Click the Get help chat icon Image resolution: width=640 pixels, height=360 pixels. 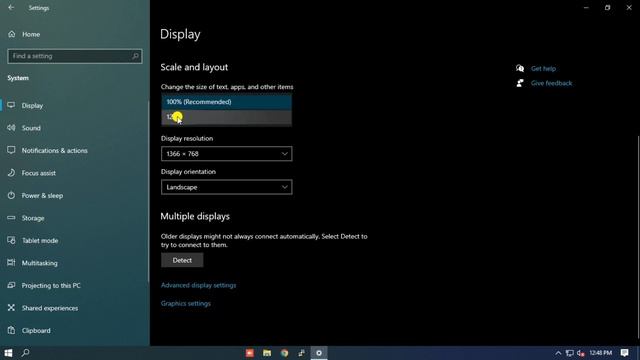pyautogui.click(x=520, y=68)
